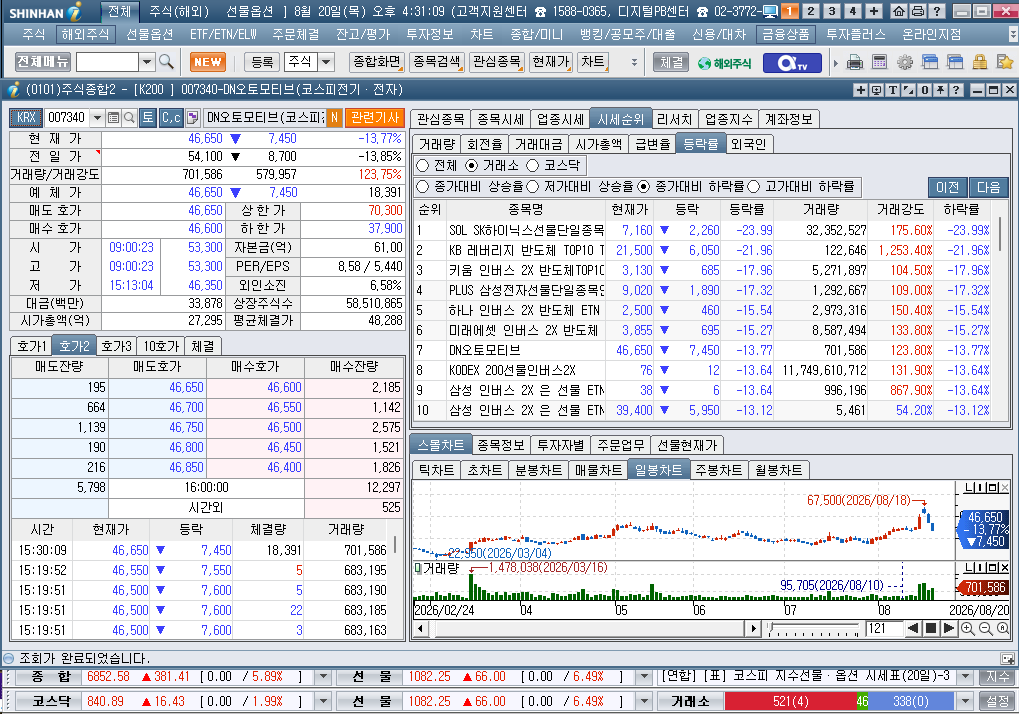
Task: Zoom out of the chart with the minus magnifier
Action: point(985,628)
